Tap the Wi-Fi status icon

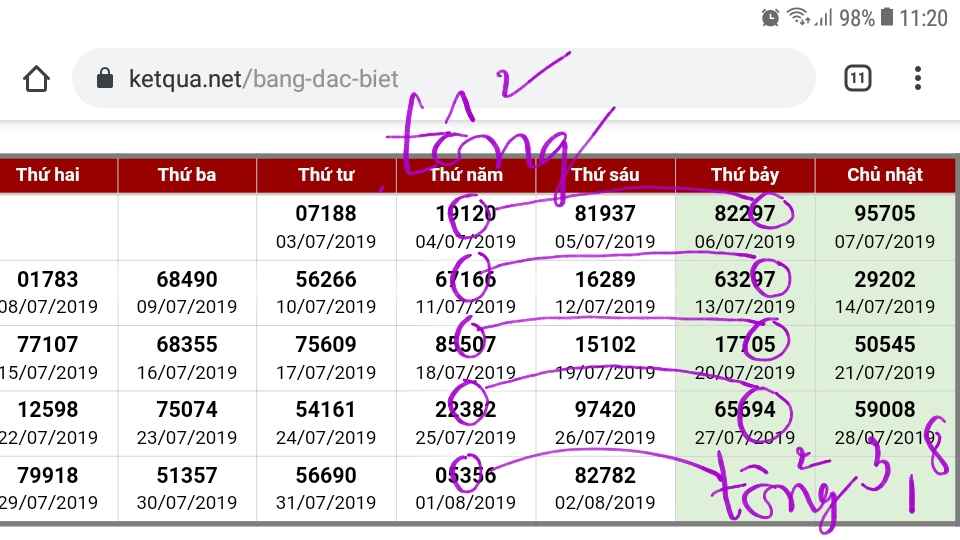tap(798, 17)
